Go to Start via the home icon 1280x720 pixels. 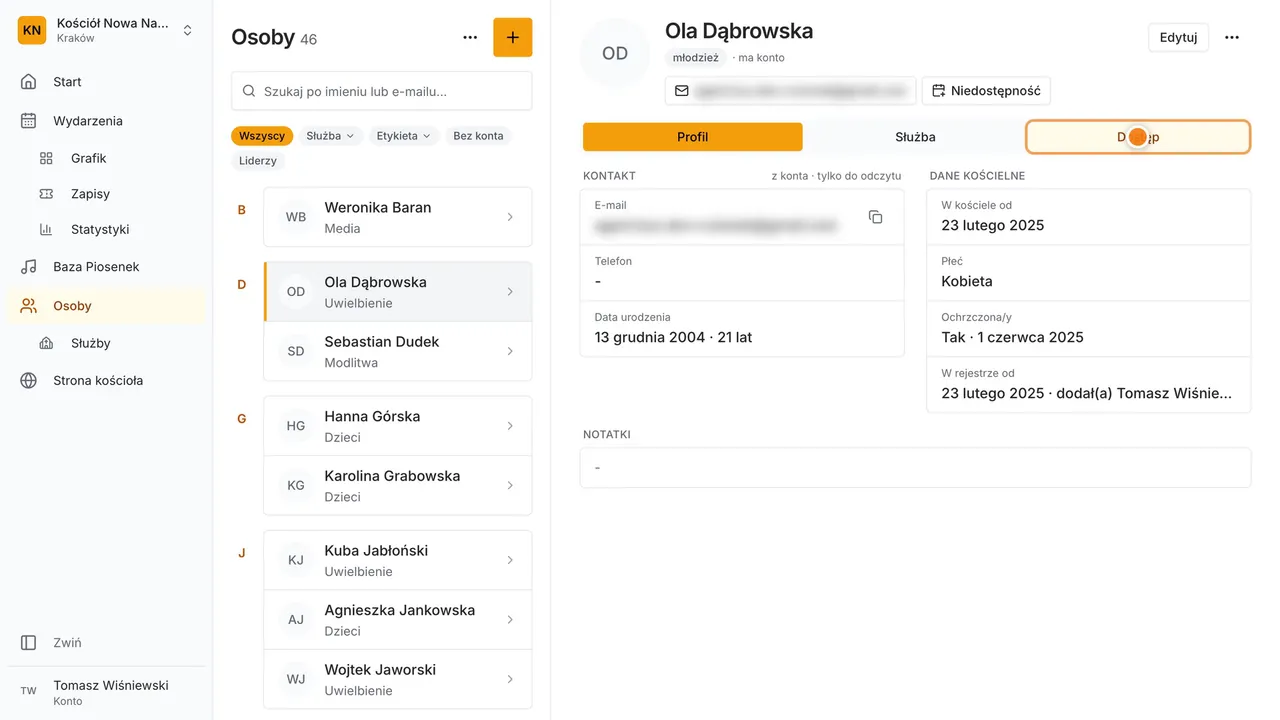[29, 82]
